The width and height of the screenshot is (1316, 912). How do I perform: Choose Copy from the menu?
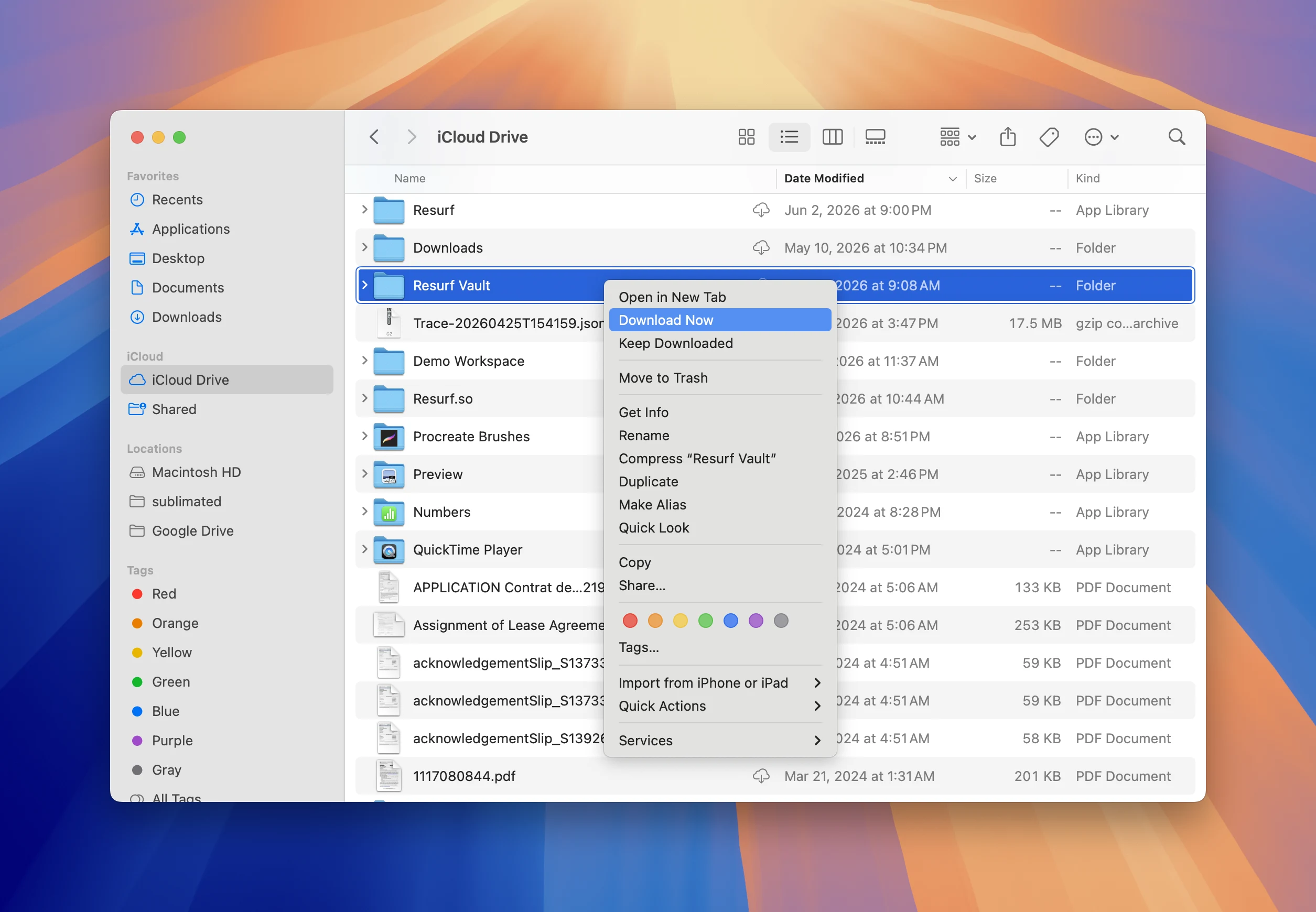click(x=720, y=562)
